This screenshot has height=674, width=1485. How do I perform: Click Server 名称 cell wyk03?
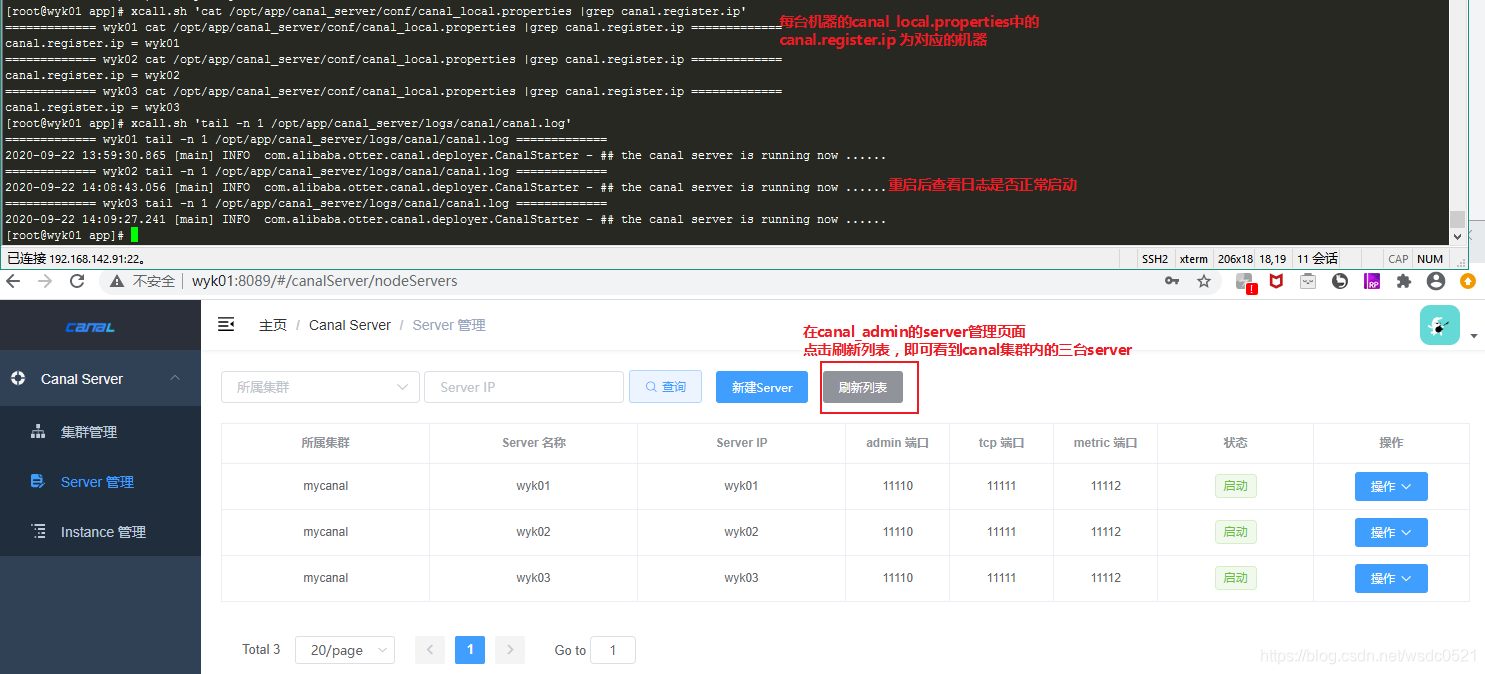533,578
